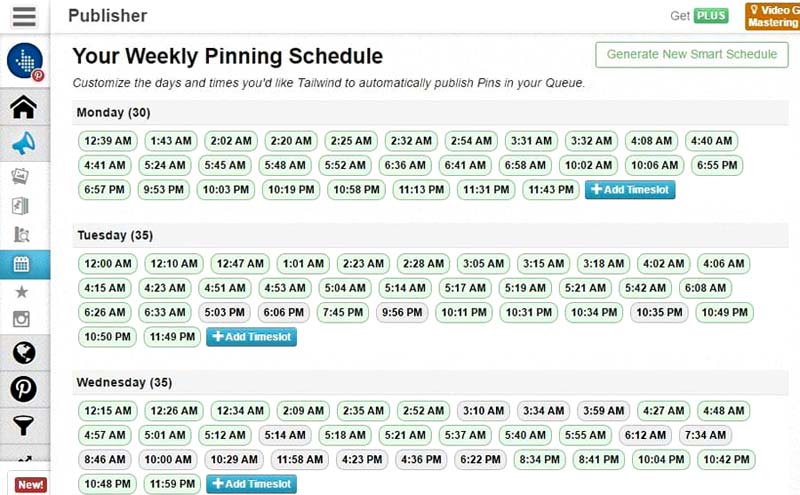The width and height of the screenshot is (800, 495).
Task: Select the Monday 12:39 AM timeslot
Action: tap(108, 141)
